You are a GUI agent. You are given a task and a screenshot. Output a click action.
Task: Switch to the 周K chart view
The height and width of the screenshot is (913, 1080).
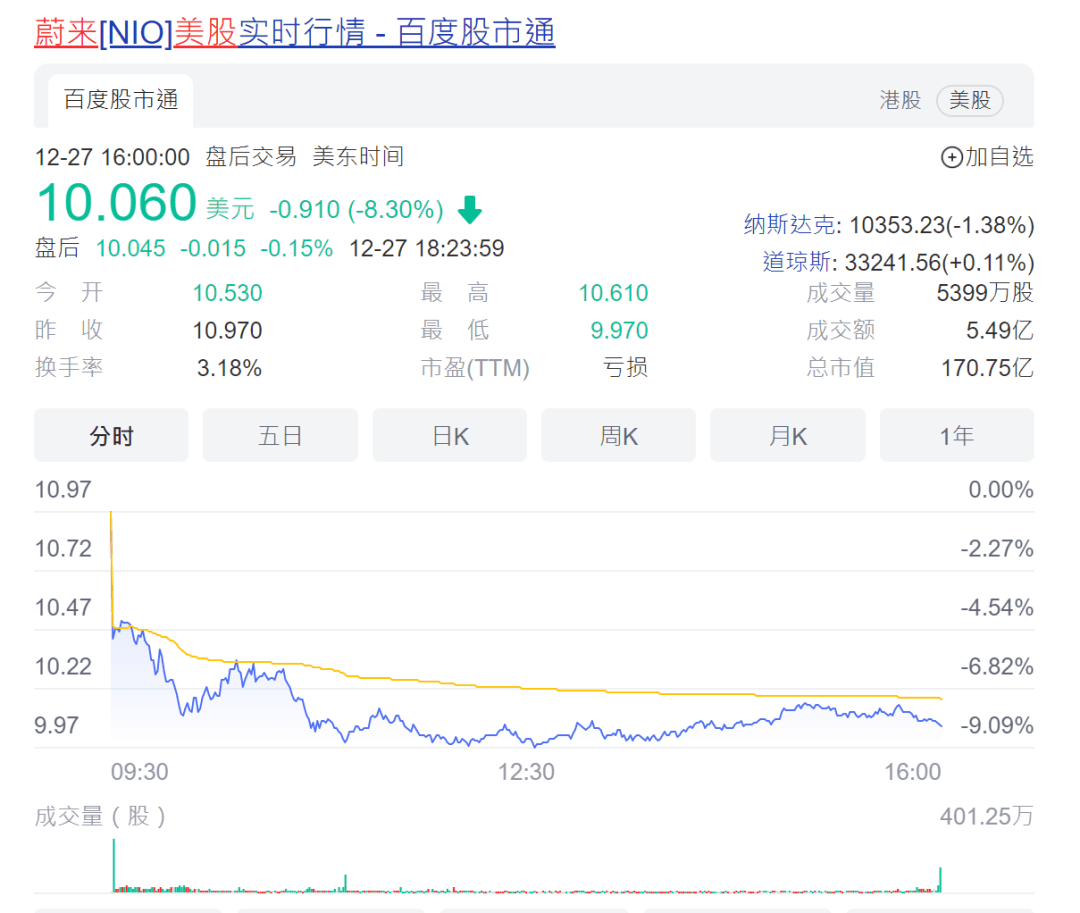619,436
